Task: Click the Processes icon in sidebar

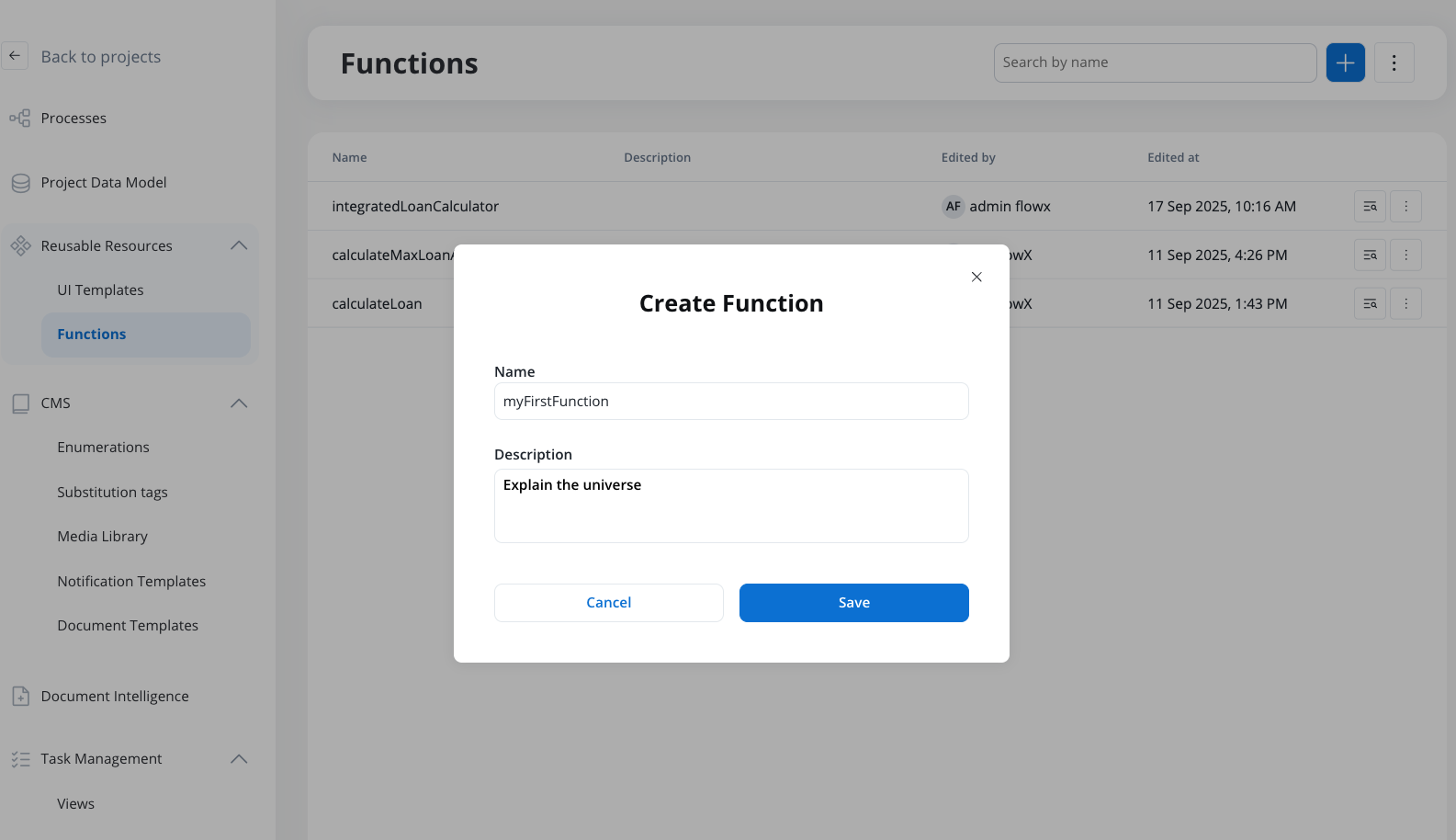Action: click(20, 119)
